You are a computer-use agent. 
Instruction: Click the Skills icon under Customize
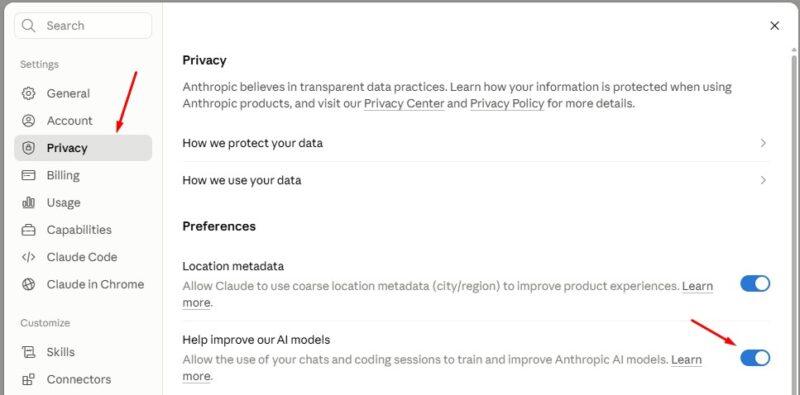pyautogui.click(x=29, y=352)
